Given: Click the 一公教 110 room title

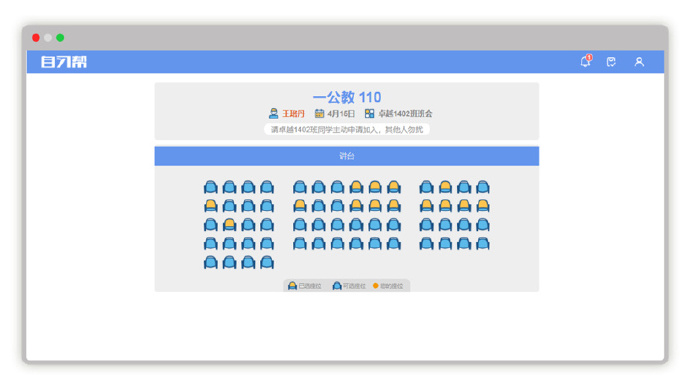Looking at the screenshot, I should tap(347, 97).
